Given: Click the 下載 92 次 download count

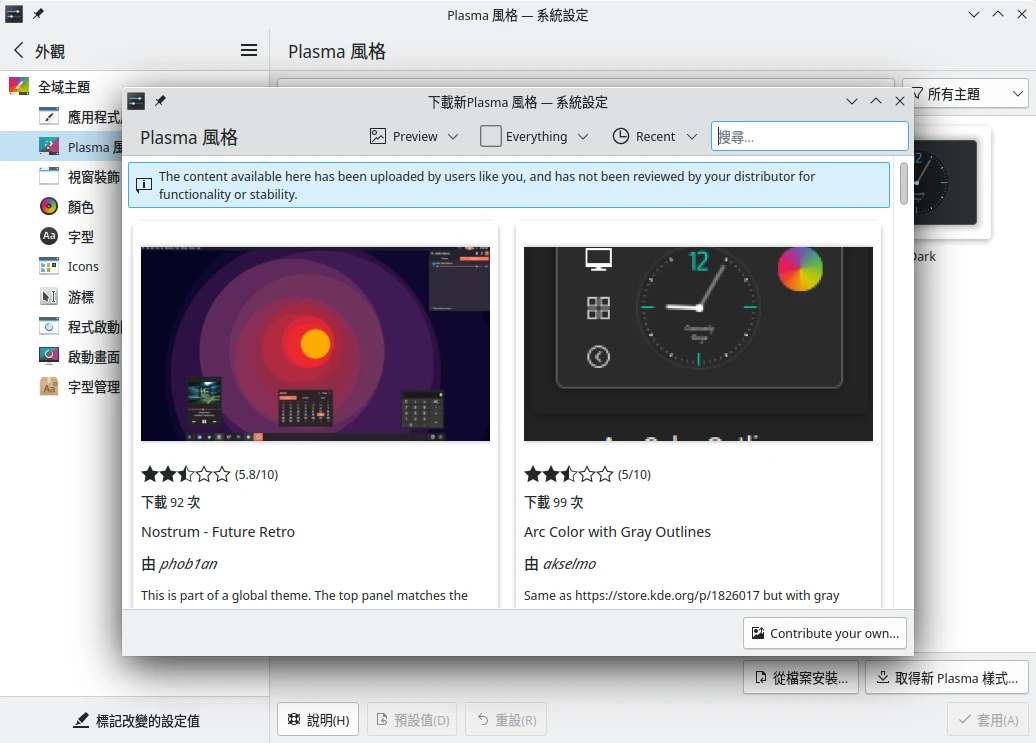Looking at the screenshot, I should [170, 502].
